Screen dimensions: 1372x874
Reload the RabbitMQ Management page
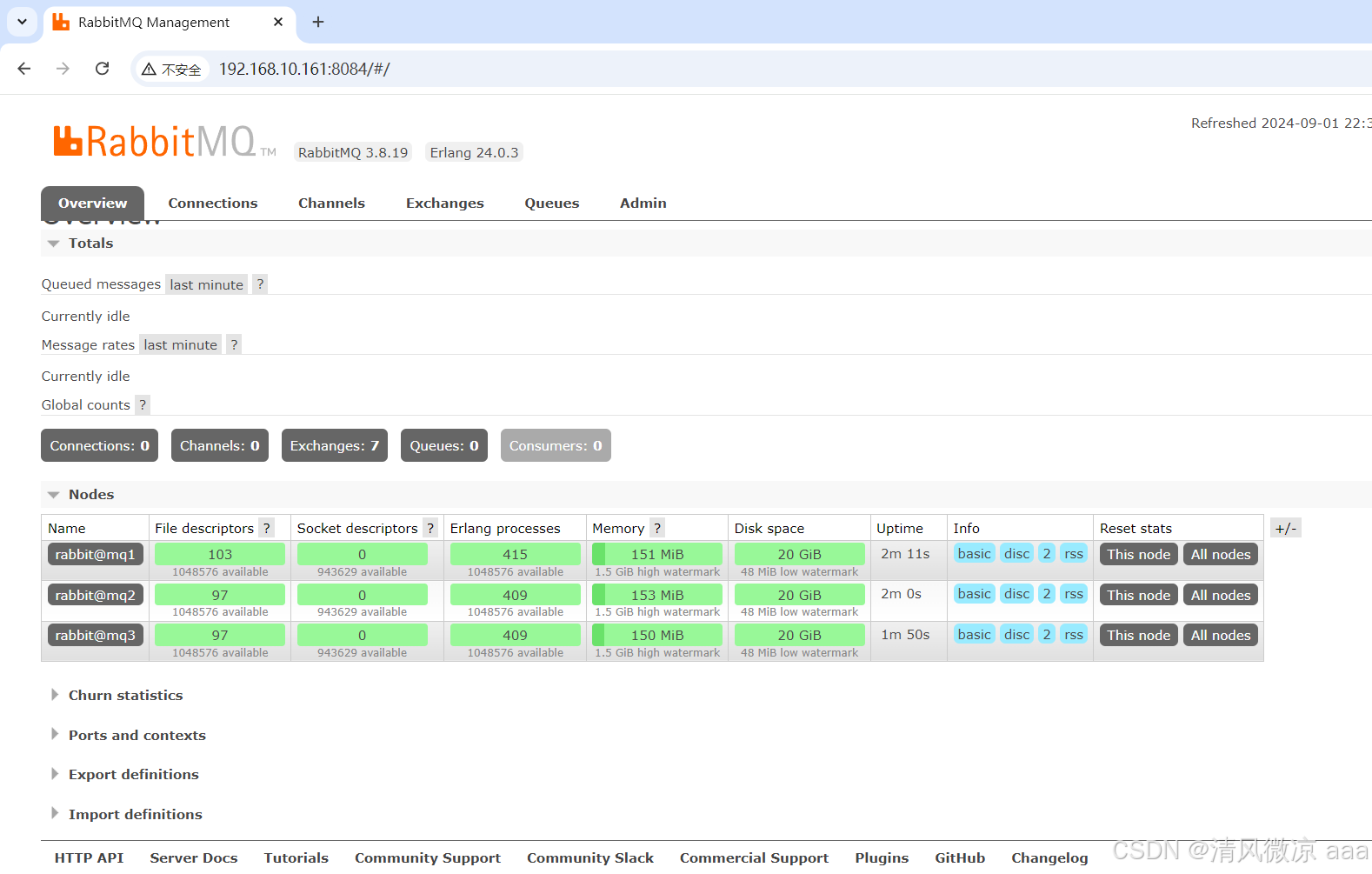click(103, 69)
